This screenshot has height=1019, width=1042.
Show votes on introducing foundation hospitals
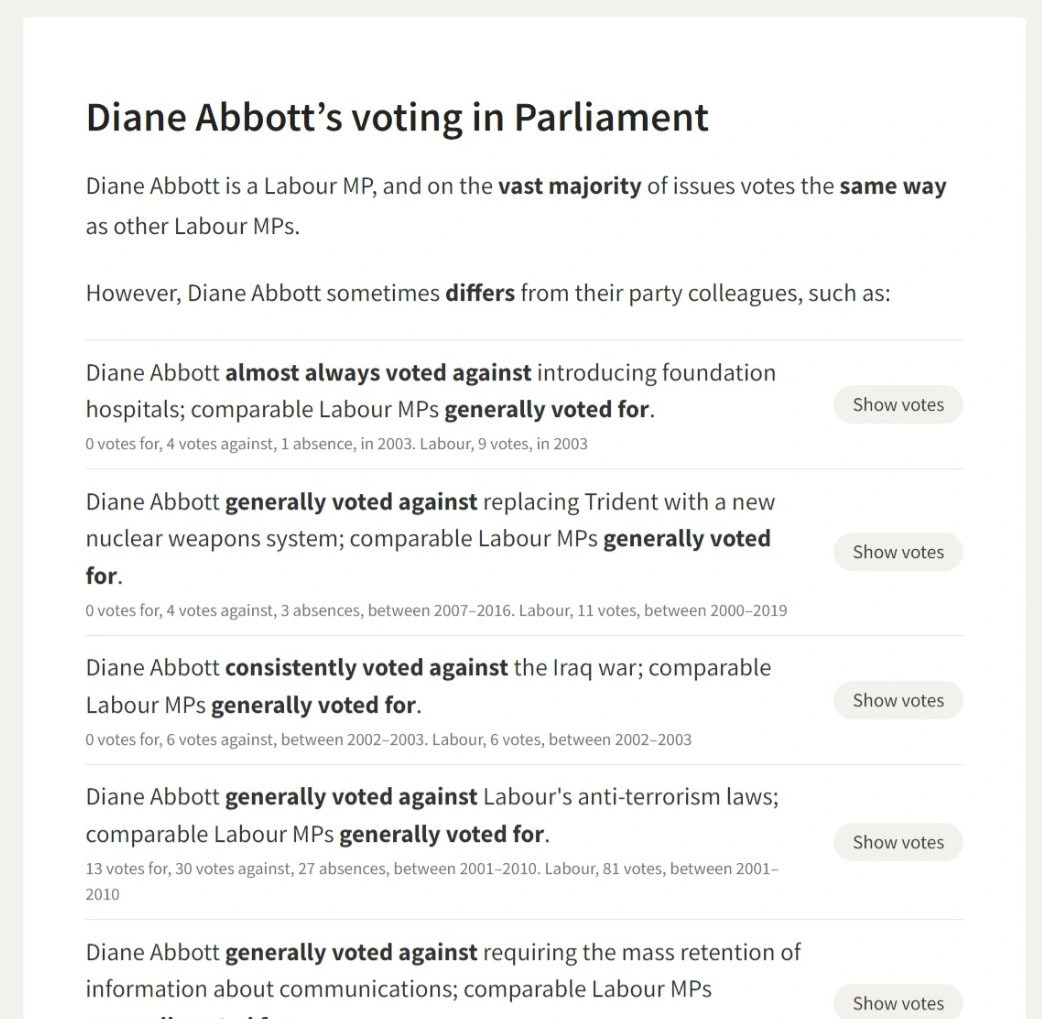click(x=897, y=405)
